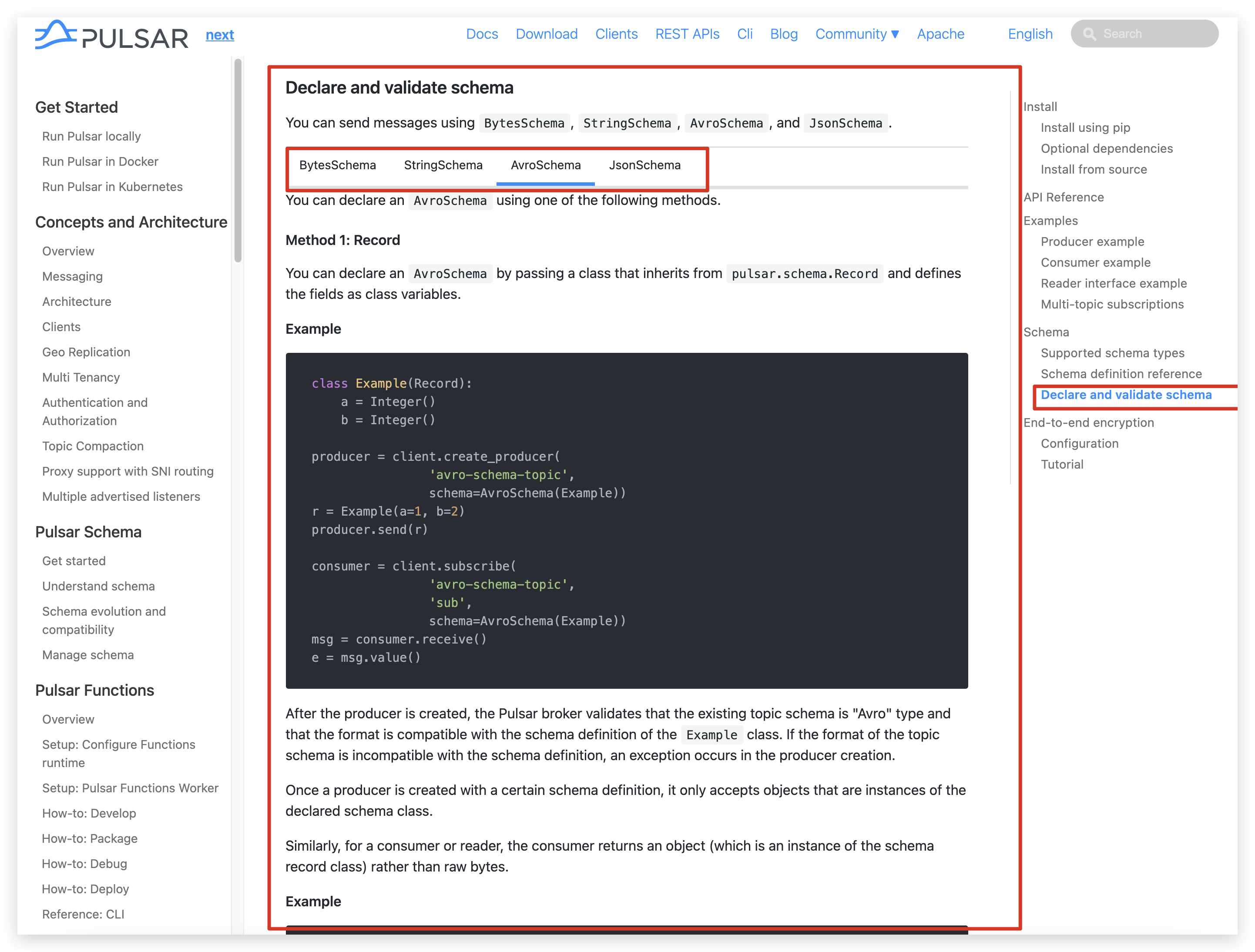1255x952 pixels.
Task: Click the Pulsar logo
Action: coord(111,35)
